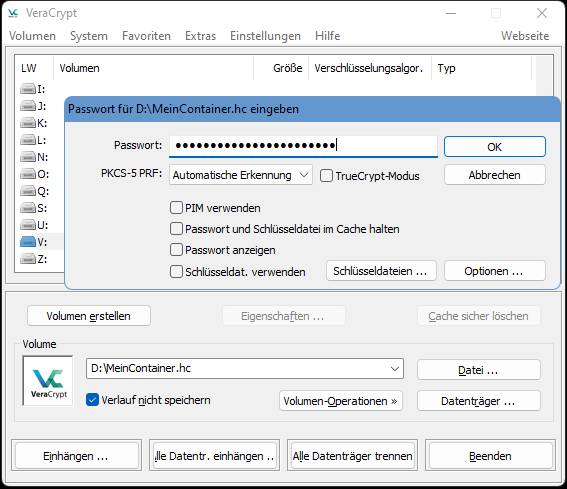Click Volumen erstellen button

coord(89,316)
